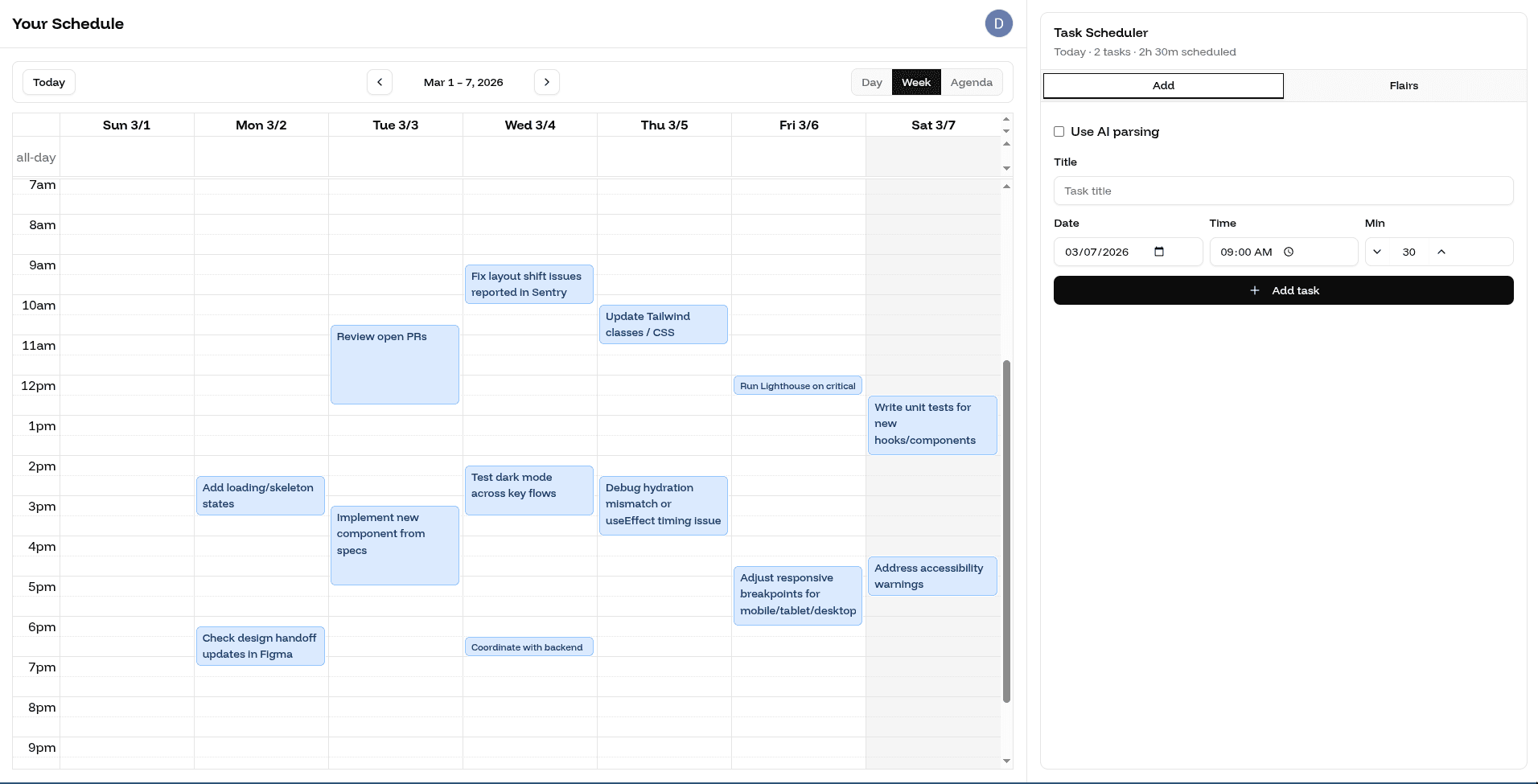Click the calendar vertical scrollbar thumb
Screen dimensions: 1538x784
pyautogui.click(x=1006, y=531)
